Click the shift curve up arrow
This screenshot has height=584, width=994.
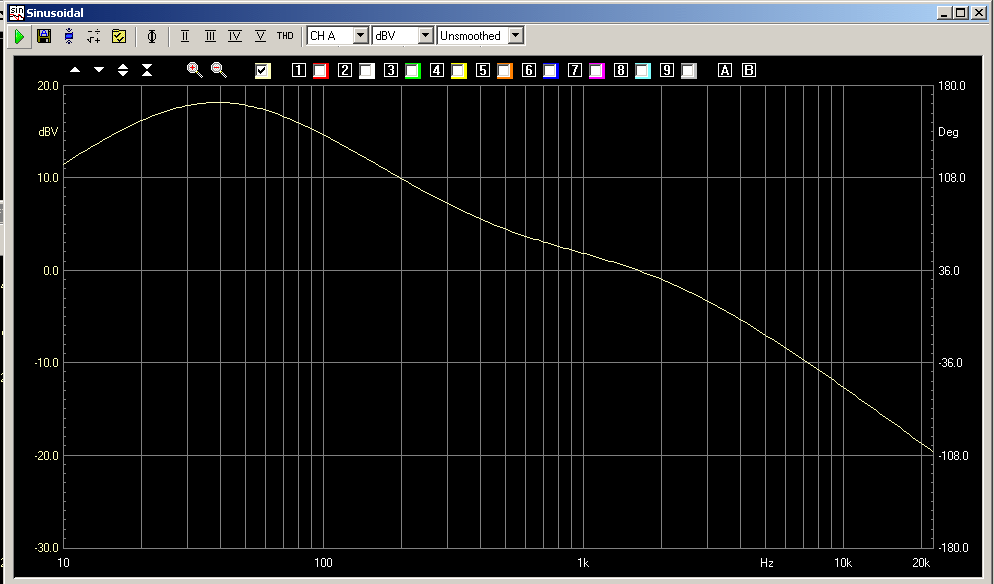(75, 70)
